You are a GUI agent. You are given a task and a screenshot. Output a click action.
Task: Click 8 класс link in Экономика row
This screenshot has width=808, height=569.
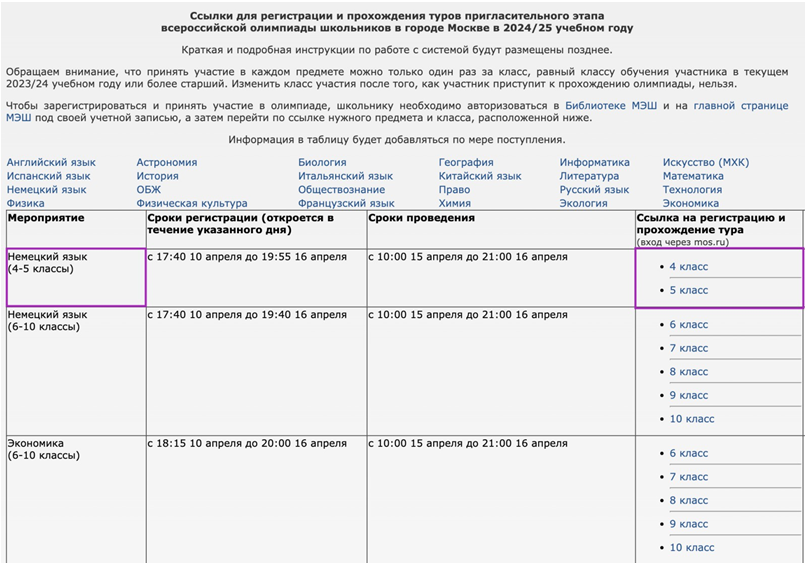[688, 500]
